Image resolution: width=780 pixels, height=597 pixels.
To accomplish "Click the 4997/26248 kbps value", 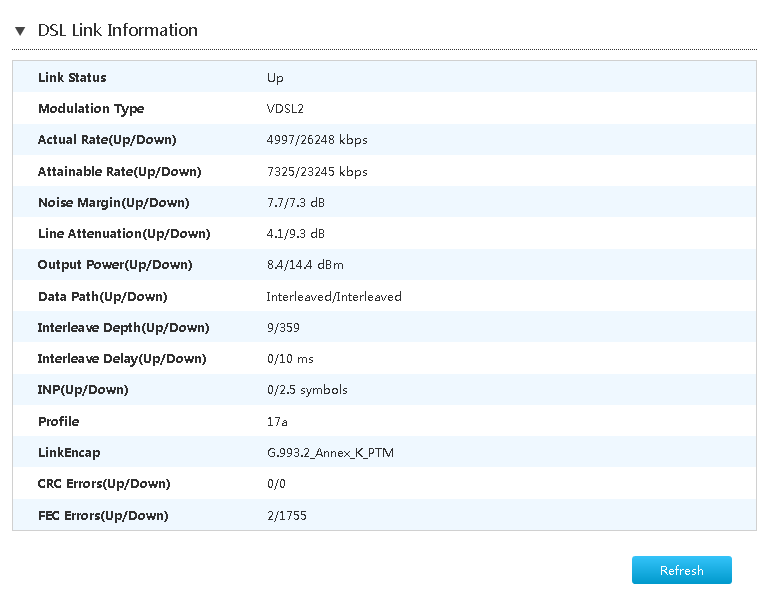I will click(317, 140).
